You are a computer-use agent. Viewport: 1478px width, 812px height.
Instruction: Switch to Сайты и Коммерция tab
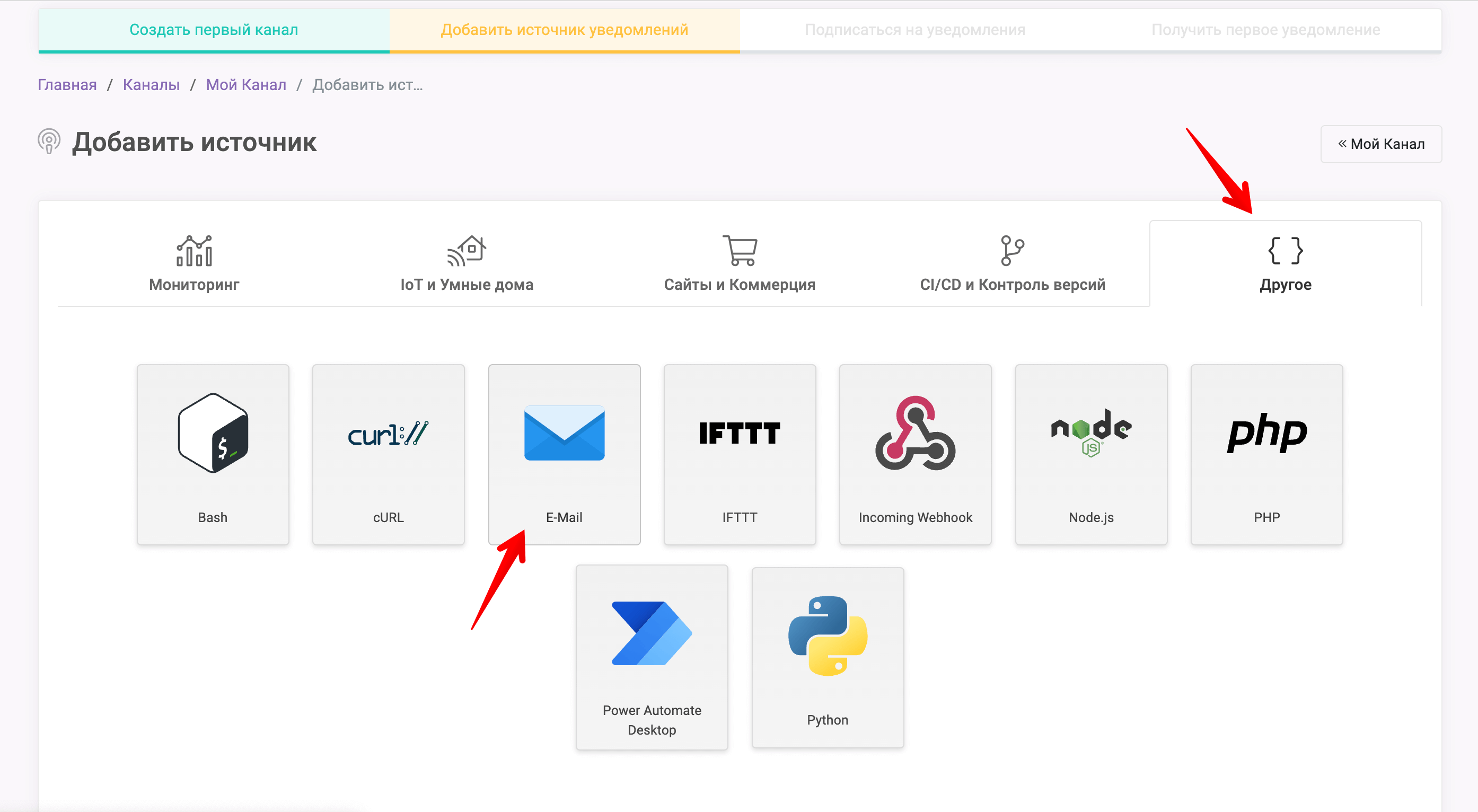pos(740,263)
